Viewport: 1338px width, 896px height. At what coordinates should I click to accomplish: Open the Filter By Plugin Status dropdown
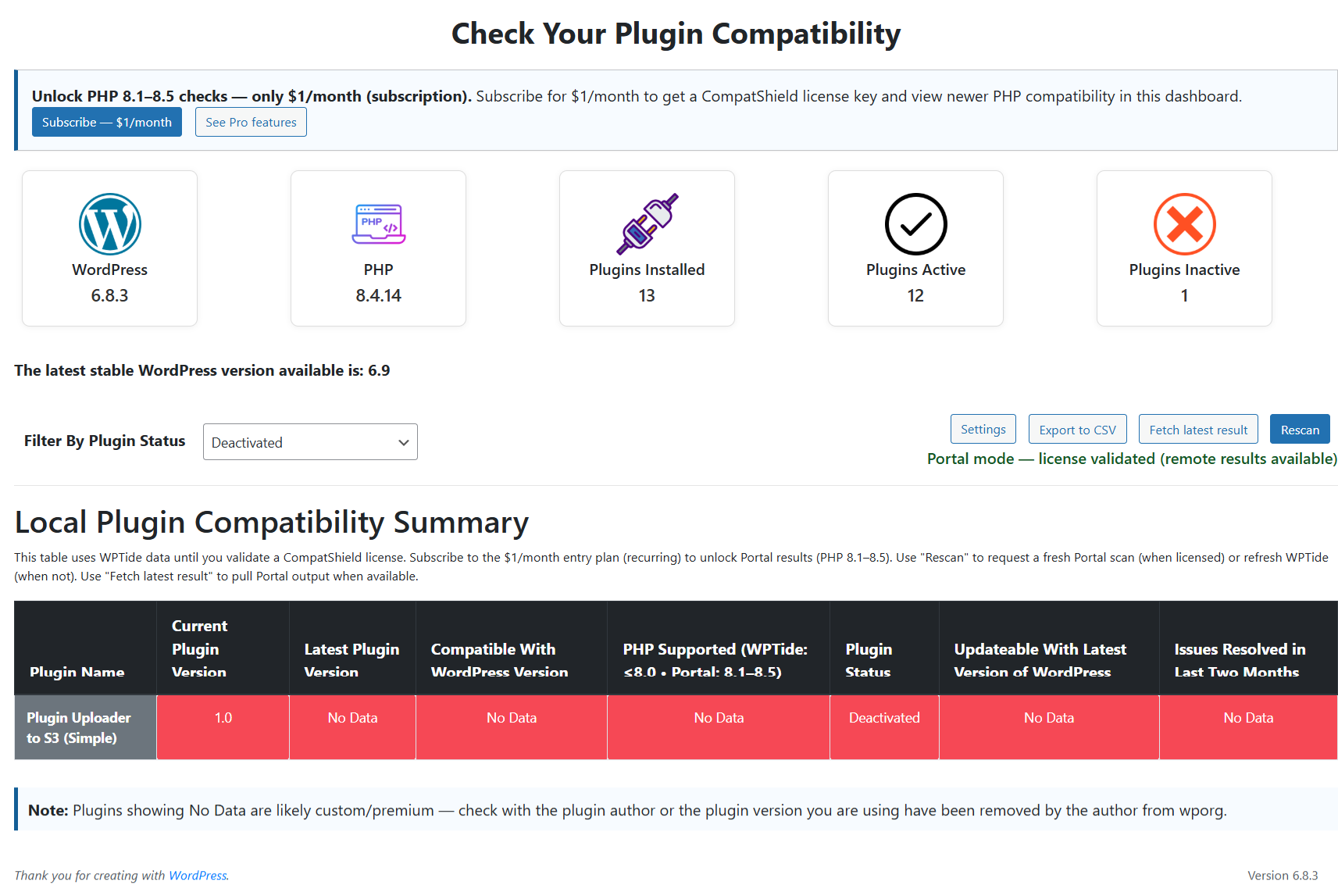pyautogui.click(x=310, y=442)
